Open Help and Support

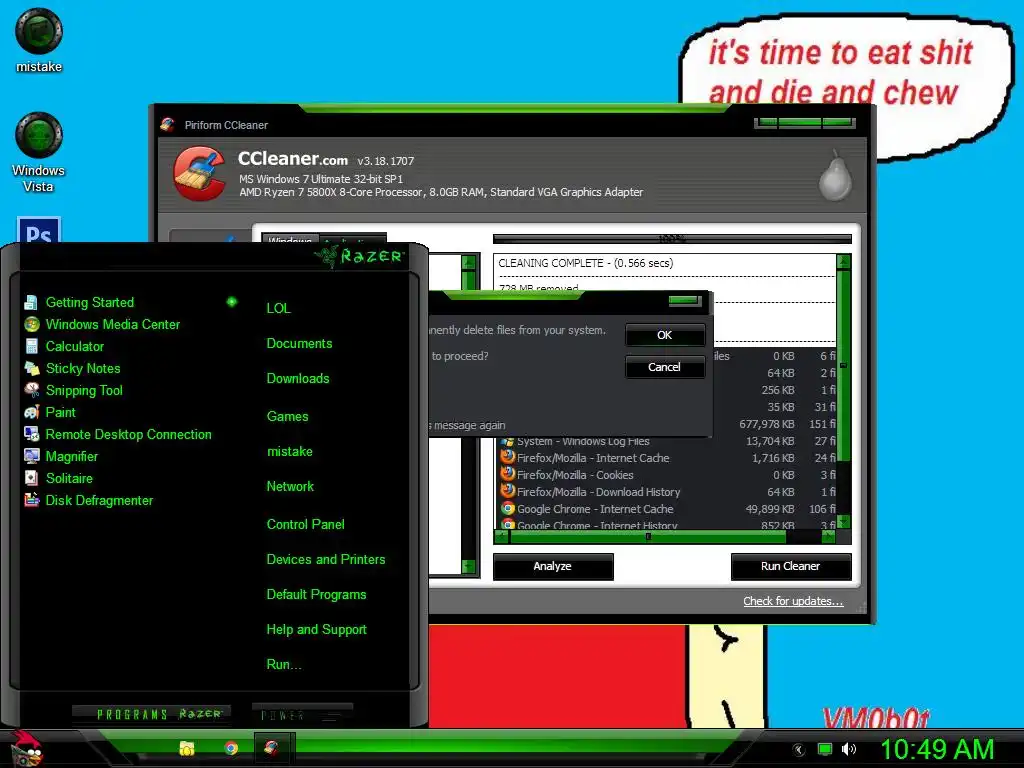click(x=316, y=630)
